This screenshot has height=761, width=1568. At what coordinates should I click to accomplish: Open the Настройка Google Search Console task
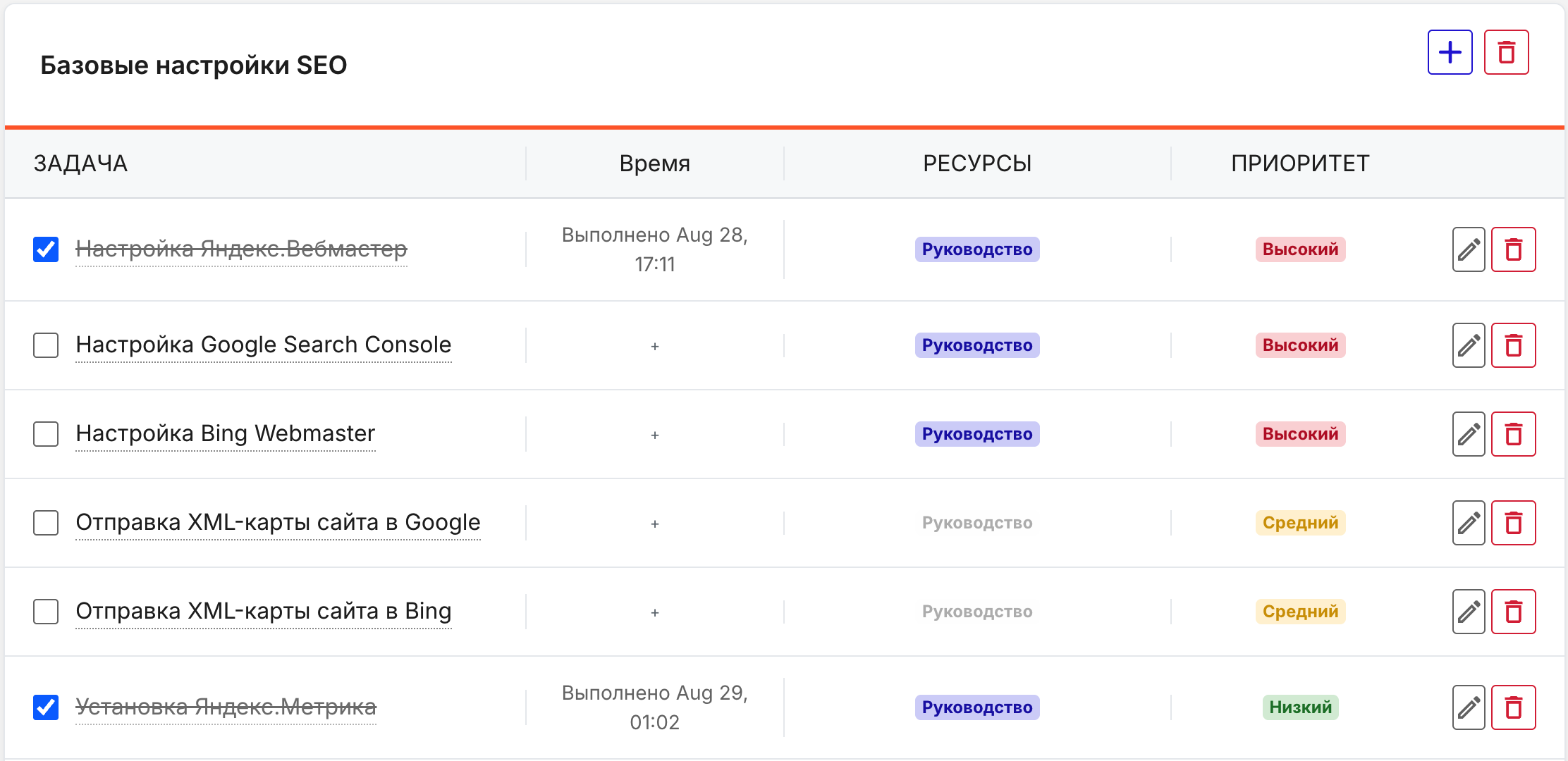264,345
